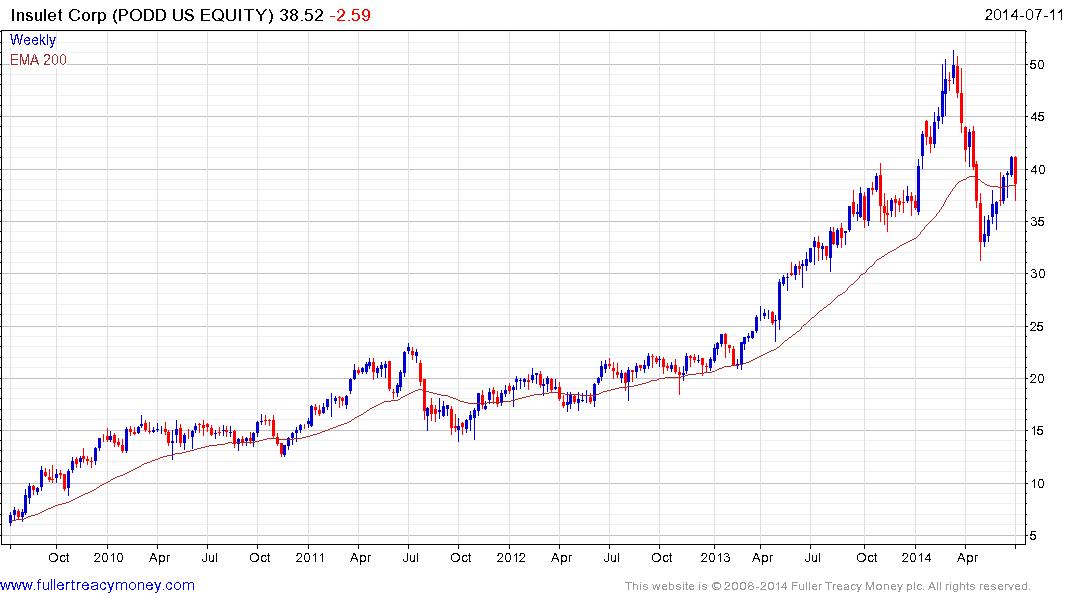Click the 50 price axis label
This screenshot has height=600, width=1075.
(x=1037, y=64)
